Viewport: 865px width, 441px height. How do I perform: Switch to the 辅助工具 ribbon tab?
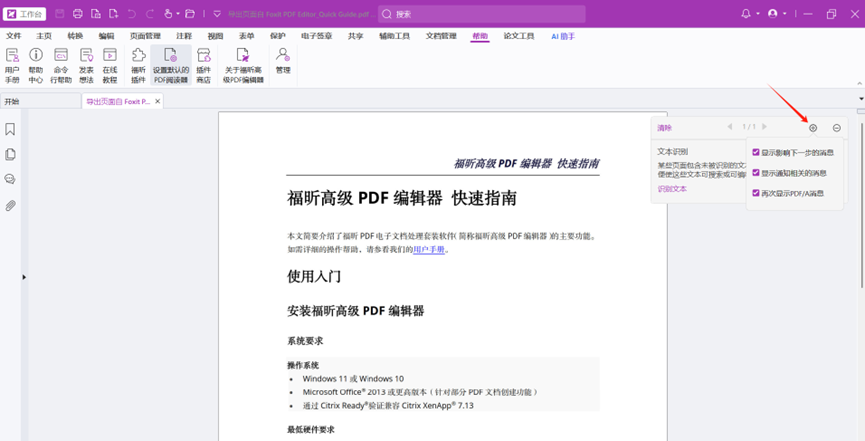394,36
